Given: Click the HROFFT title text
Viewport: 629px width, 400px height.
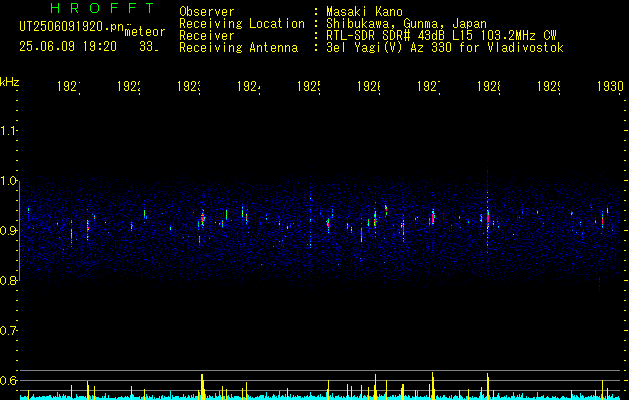Looking at the screenshot, I should click(103, 8).
